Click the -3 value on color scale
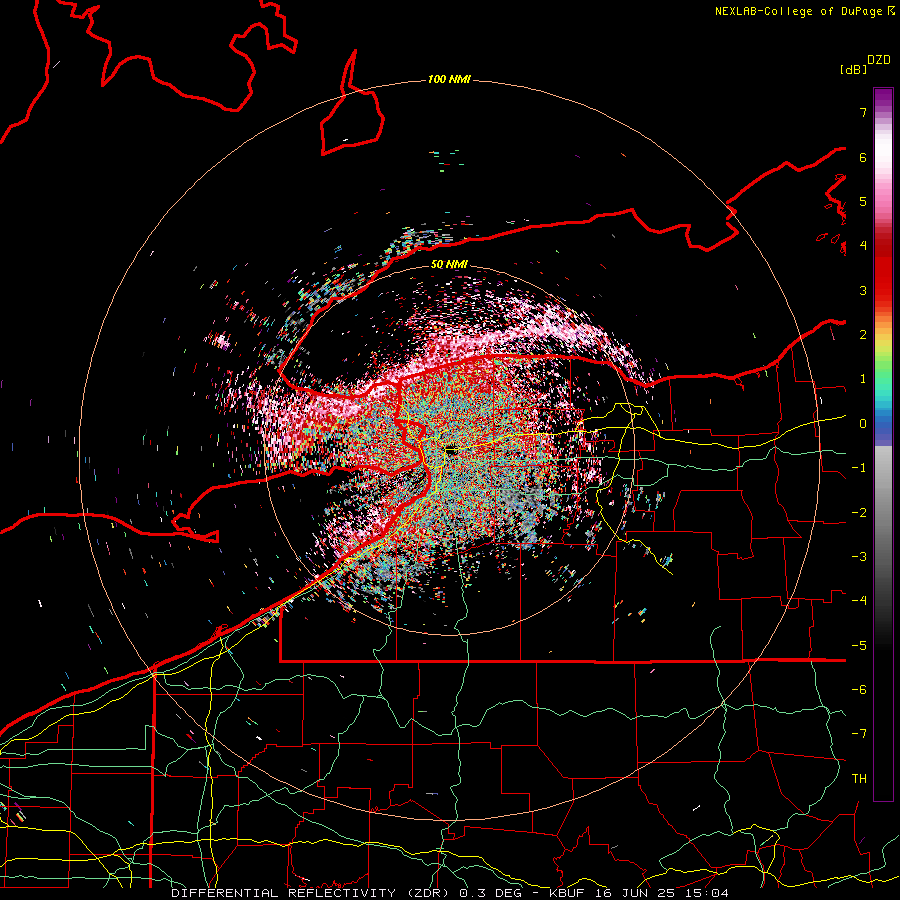The image size is (900, 900). [859, 557]
